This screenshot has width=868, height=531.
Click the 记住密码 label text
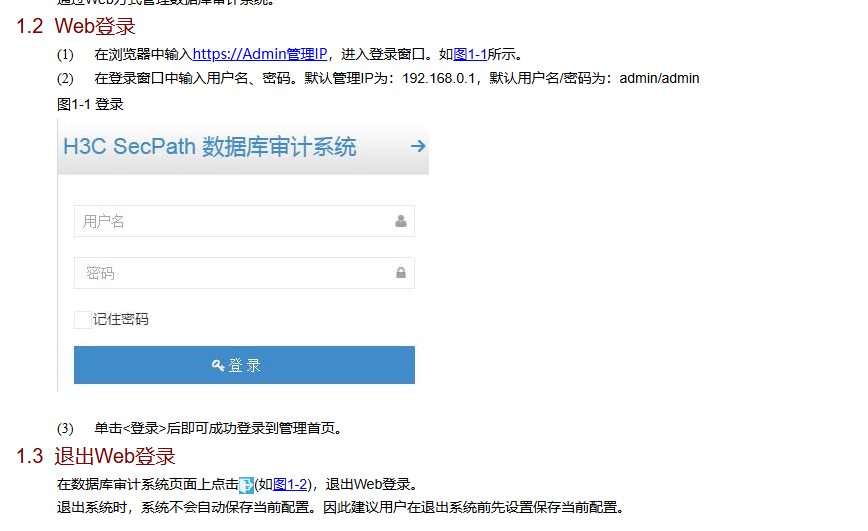click(121, 319)
